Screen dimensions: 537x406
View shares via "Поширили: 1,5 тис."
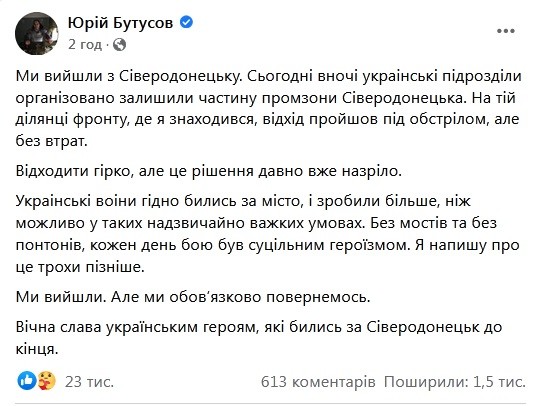click(454, 382)
